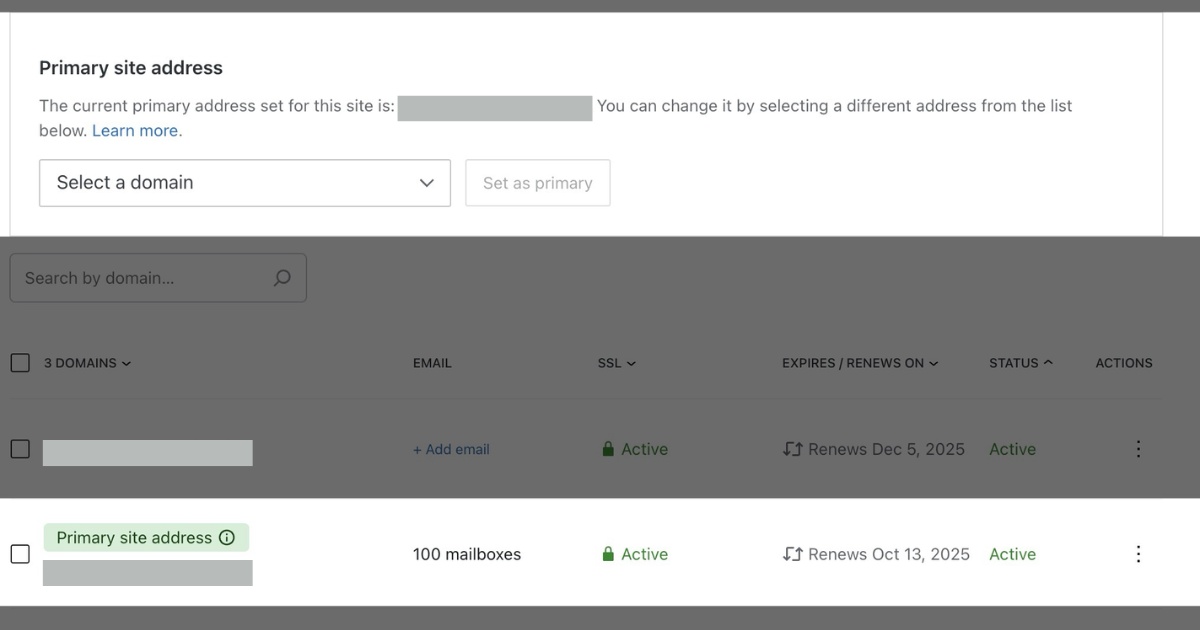
Task: Open the actions kebab menu for the primary domain
Action: pos(1138,554)
